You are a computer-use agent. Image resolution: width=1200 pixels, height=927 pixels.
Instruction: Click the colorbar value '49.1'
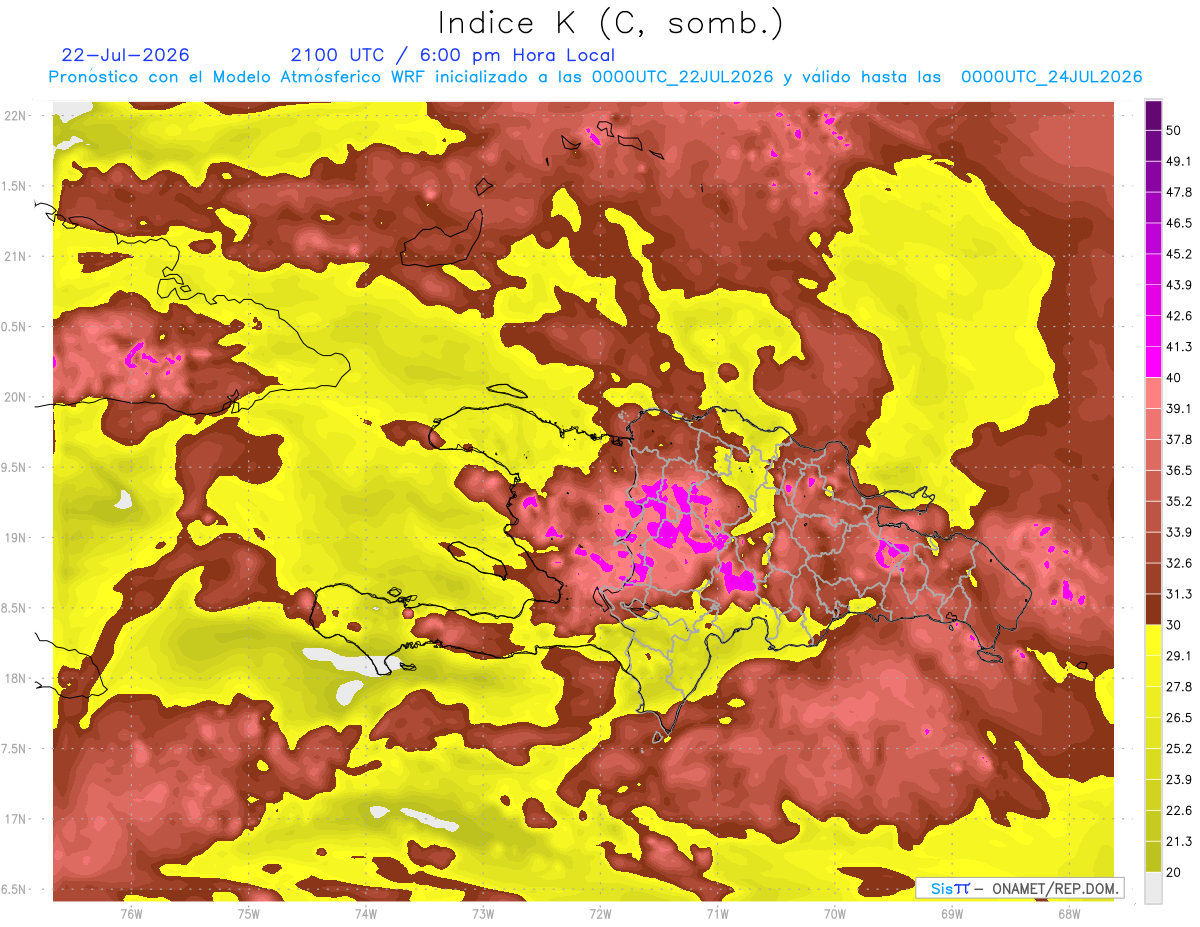pyautogui.click(x=1178, y=161)
